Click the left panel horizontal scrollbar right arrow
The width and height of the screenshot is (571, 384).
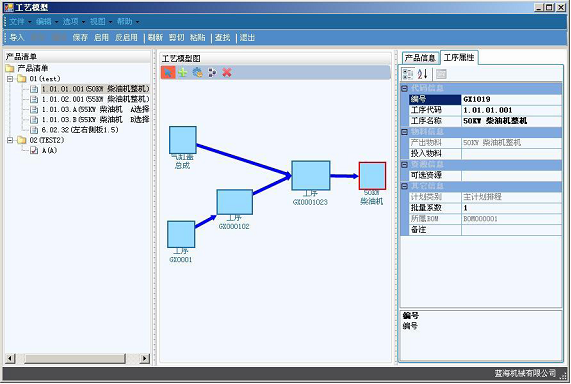click(x=145, y=358)
